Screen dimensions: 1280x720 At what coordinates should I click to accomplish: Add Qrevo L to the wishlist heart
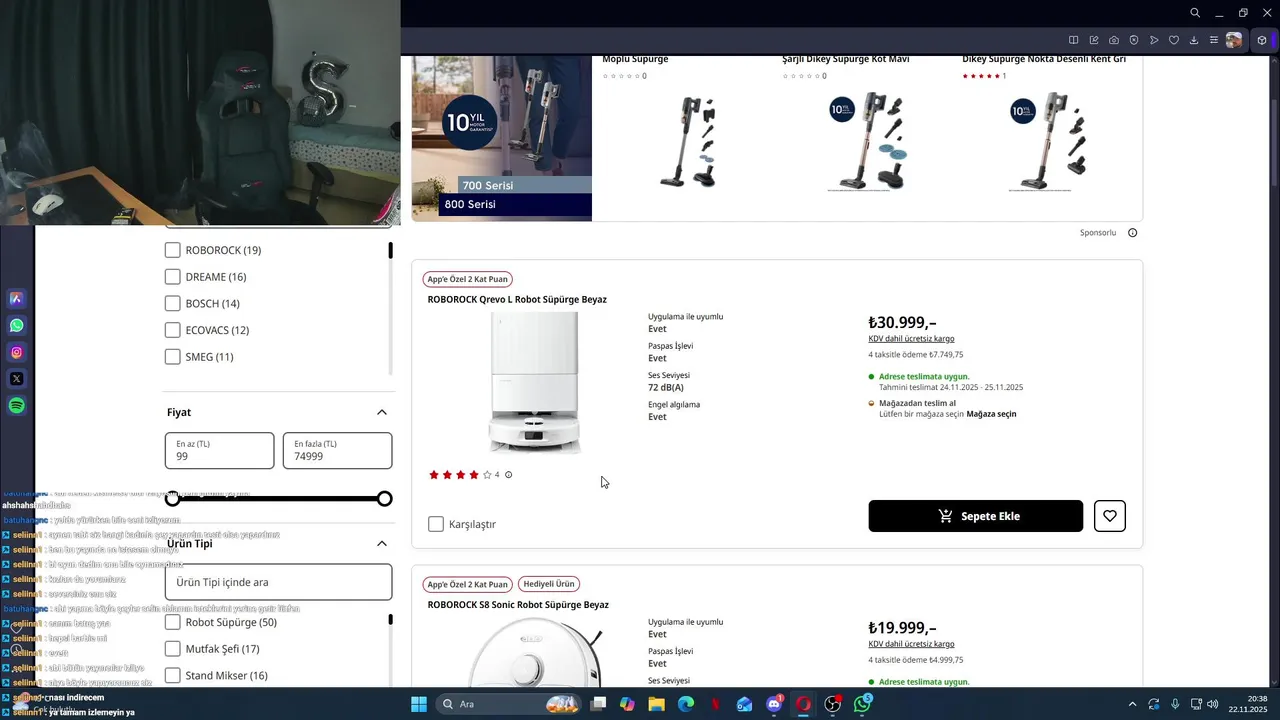[x=1110, y=516]
